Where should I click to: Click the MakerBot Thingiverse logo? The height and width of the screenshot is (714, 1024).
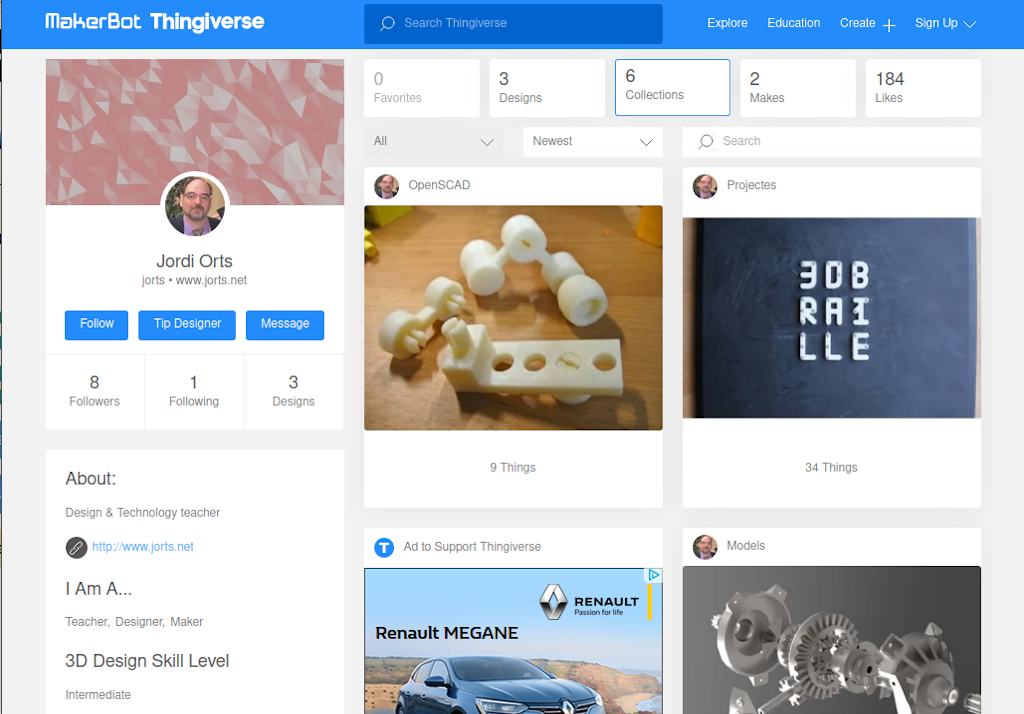pos(155,22)
